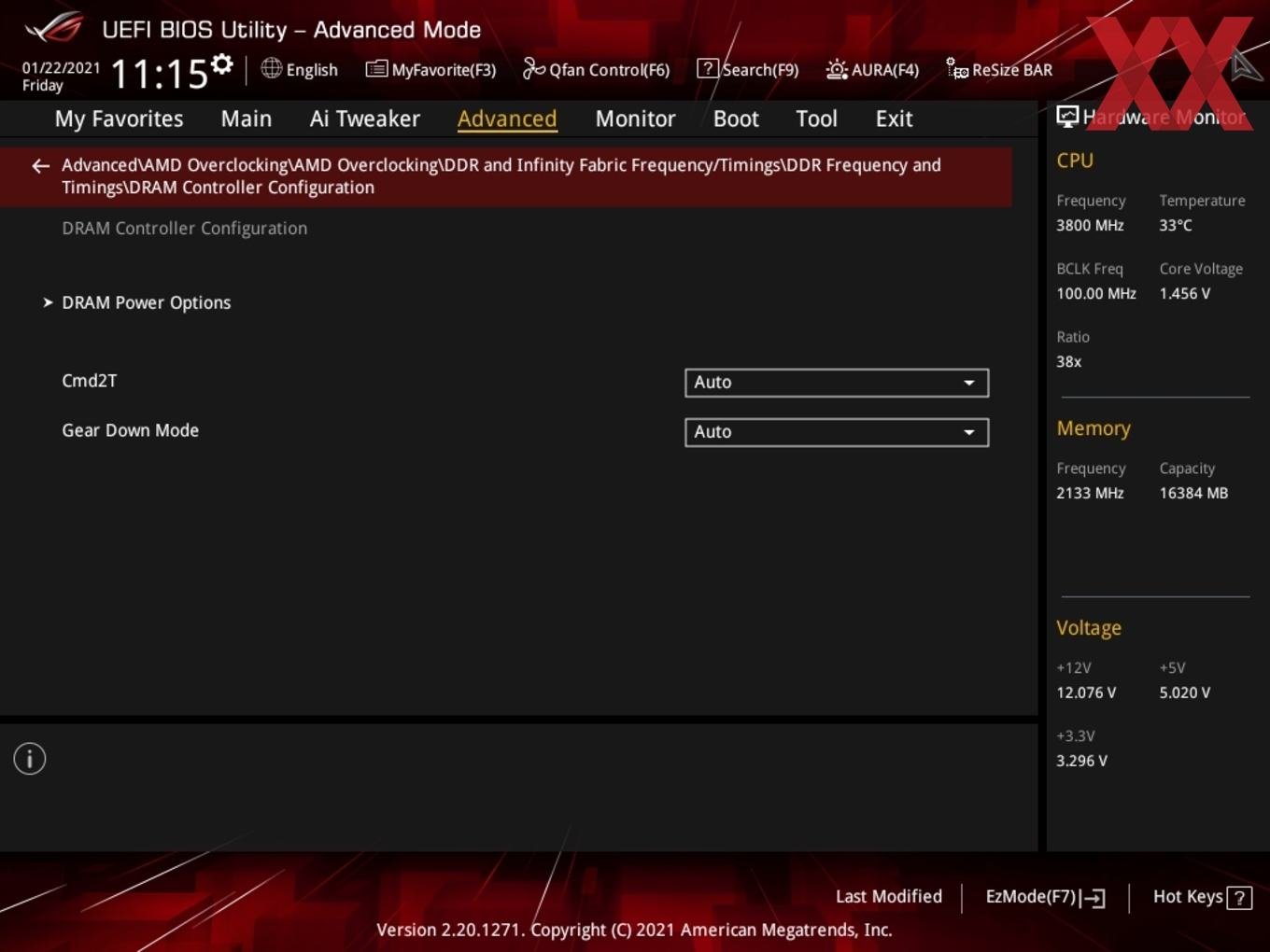
Task: Open the Tool tab
Action: (x=816, y=119)
